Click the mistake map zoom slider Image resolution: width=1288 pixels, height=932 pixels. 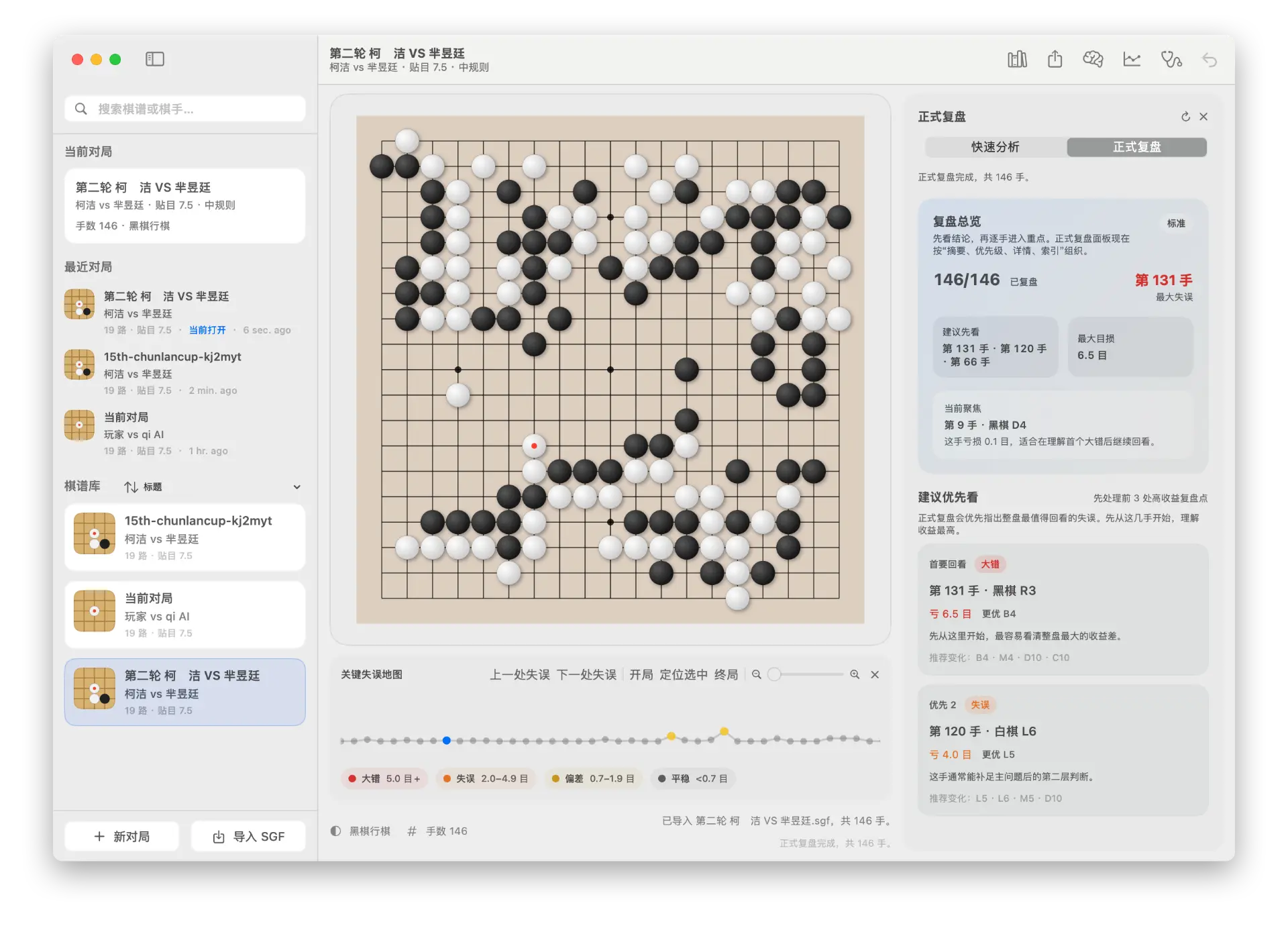tap(806, 674)
